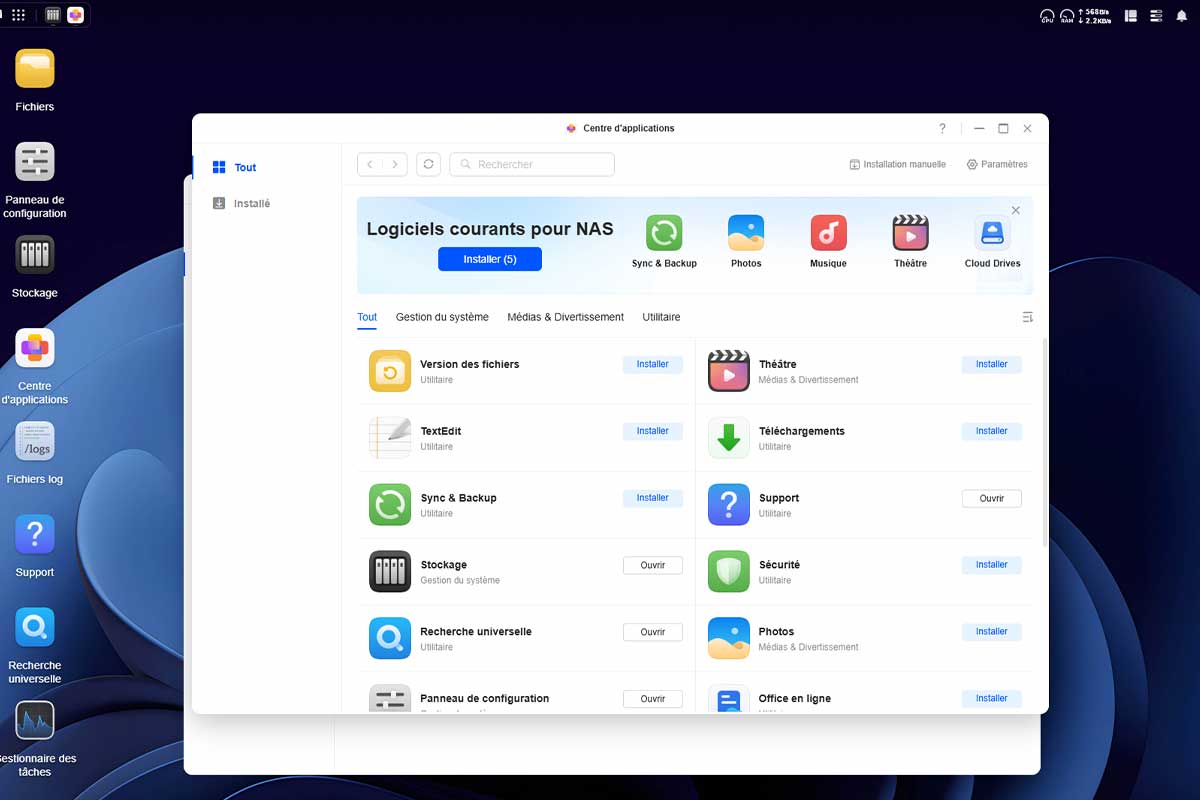Open Gestionnaire des tâches desktop icon
Viewport: 1200px width, 800px height.
coord(35,720)
